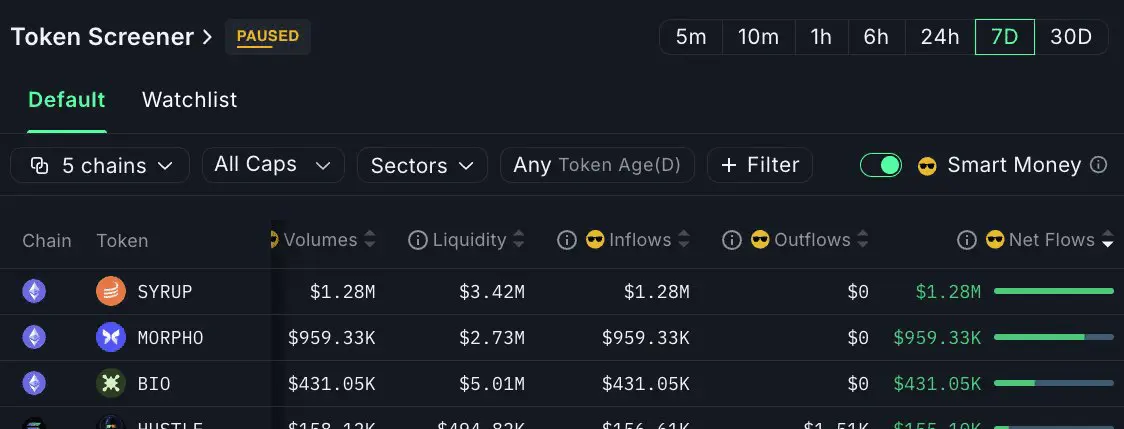Click the info icon beside Smart Money
This screenshot has height=429, width=1124.
[1098, 165]
